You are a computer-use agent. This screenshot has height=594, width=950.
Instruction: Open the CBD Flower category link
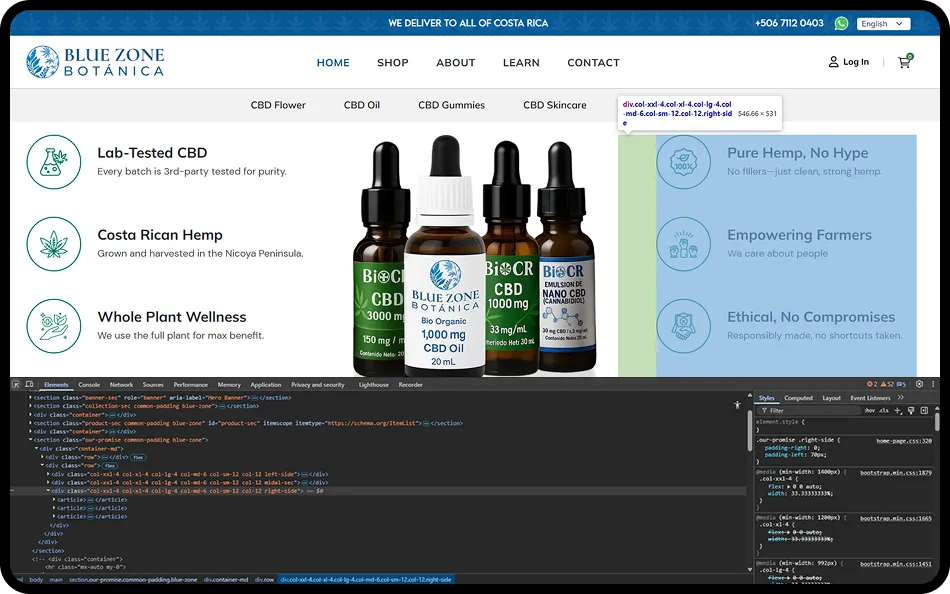tap(278, 105)
